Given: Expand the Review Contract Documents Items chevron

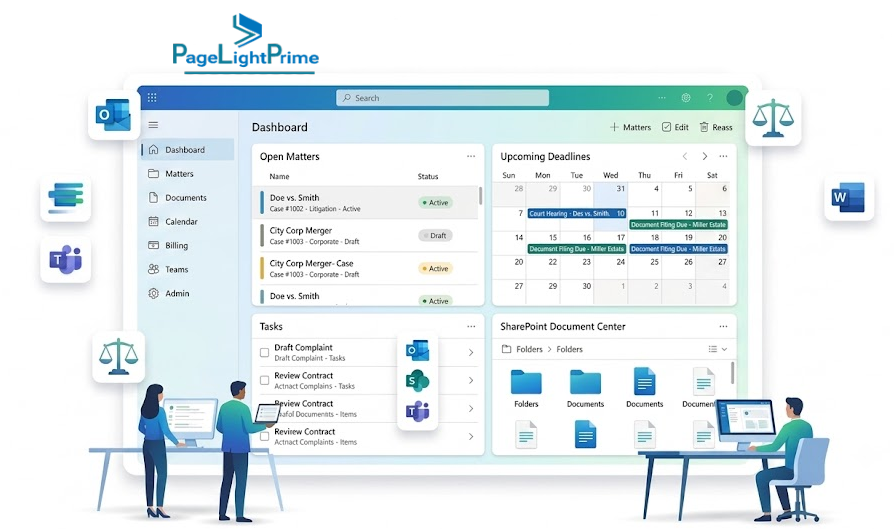Looking at the screenshot, I should click(x=471, y=408).
